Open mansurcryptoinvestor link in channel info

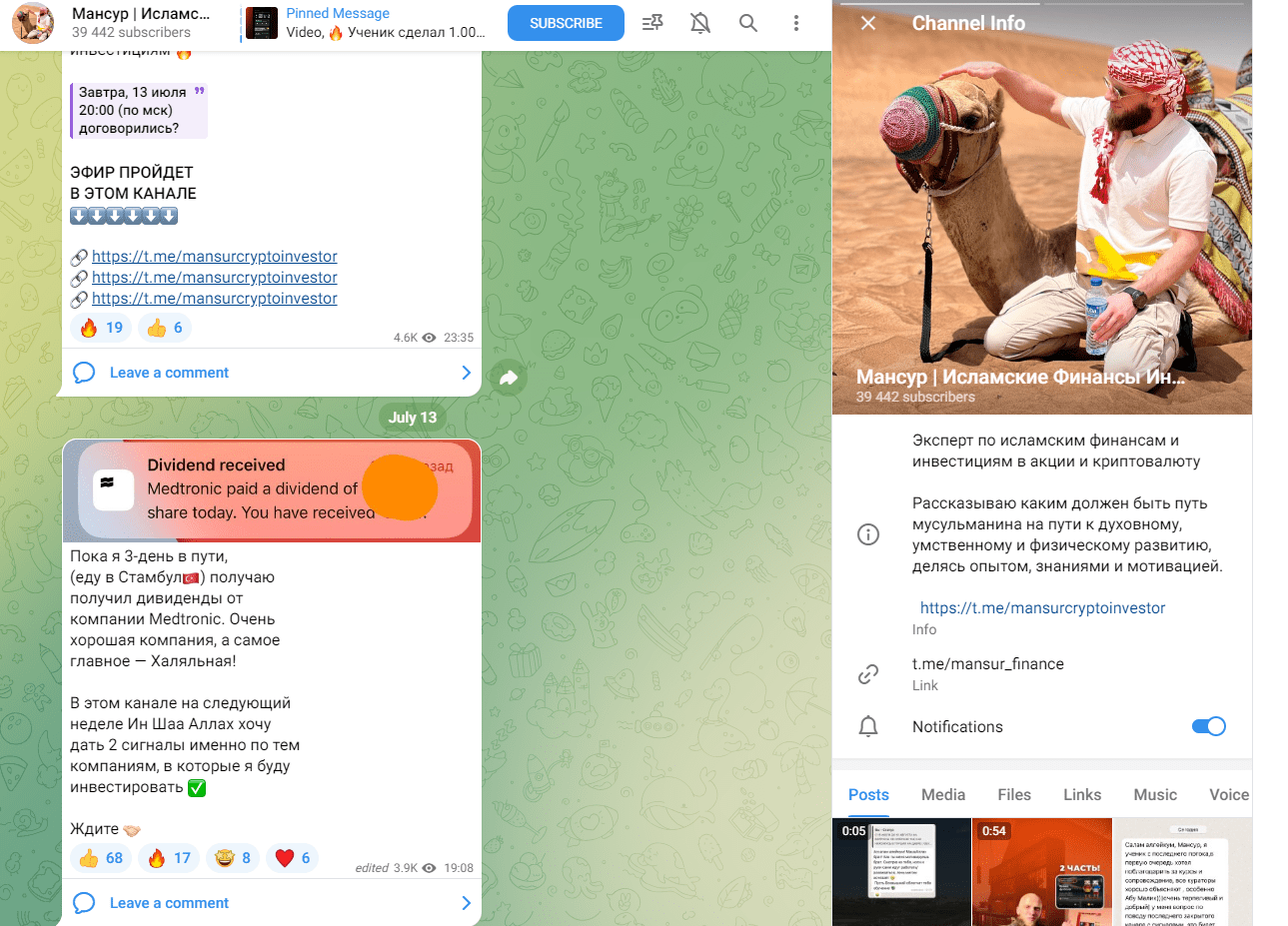[1042, 607]
